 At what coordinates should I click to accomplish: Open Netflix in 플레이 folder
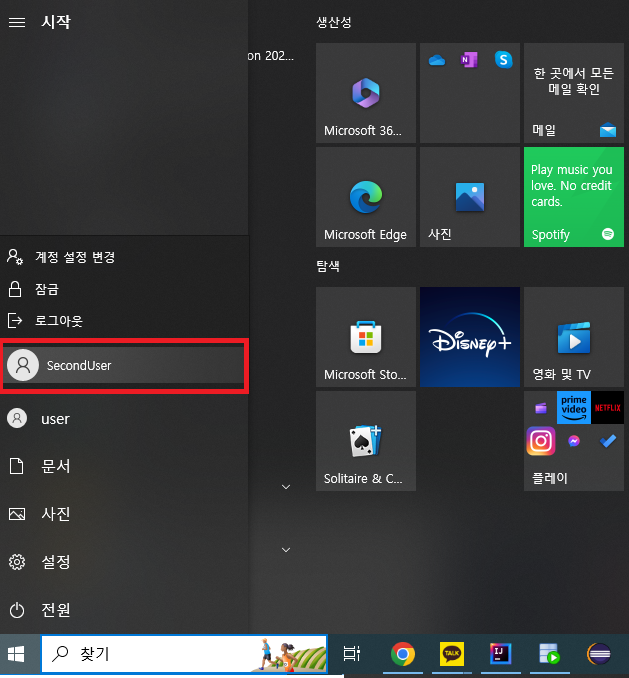pos(607,408)
